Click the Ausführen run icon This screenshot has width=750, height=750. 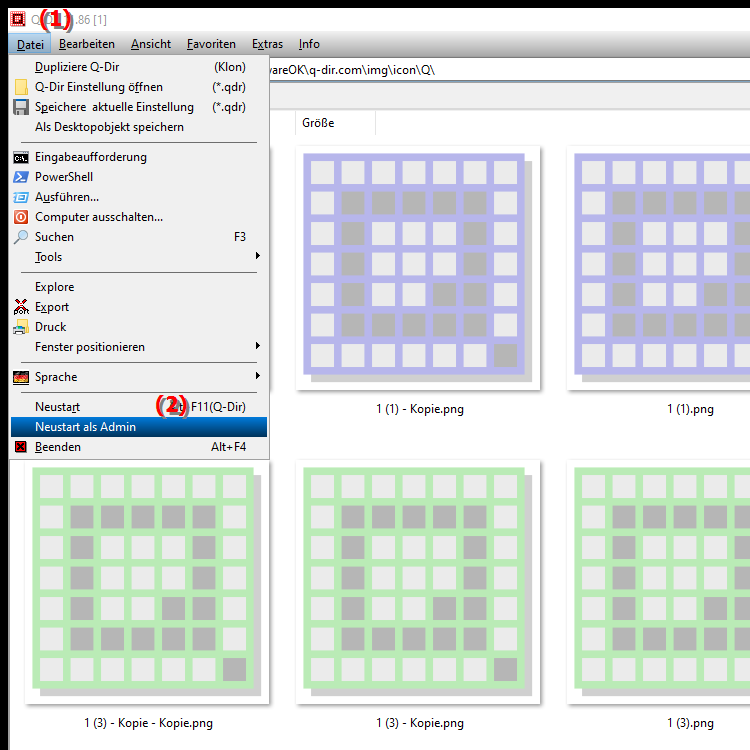click(21, 197)
